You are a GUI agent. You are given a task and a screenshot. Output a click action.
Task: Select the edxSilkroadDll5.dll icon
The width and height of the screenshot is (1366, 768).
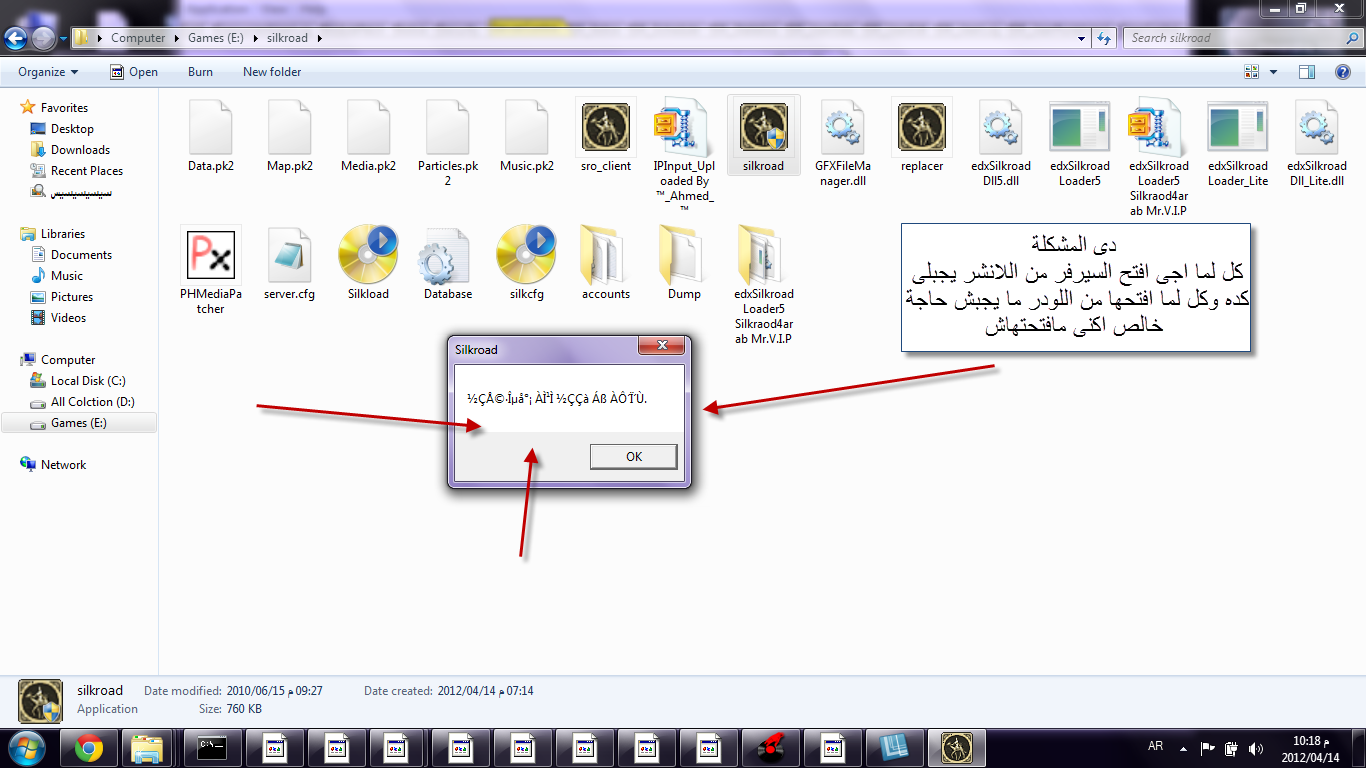click(1001, 127)
